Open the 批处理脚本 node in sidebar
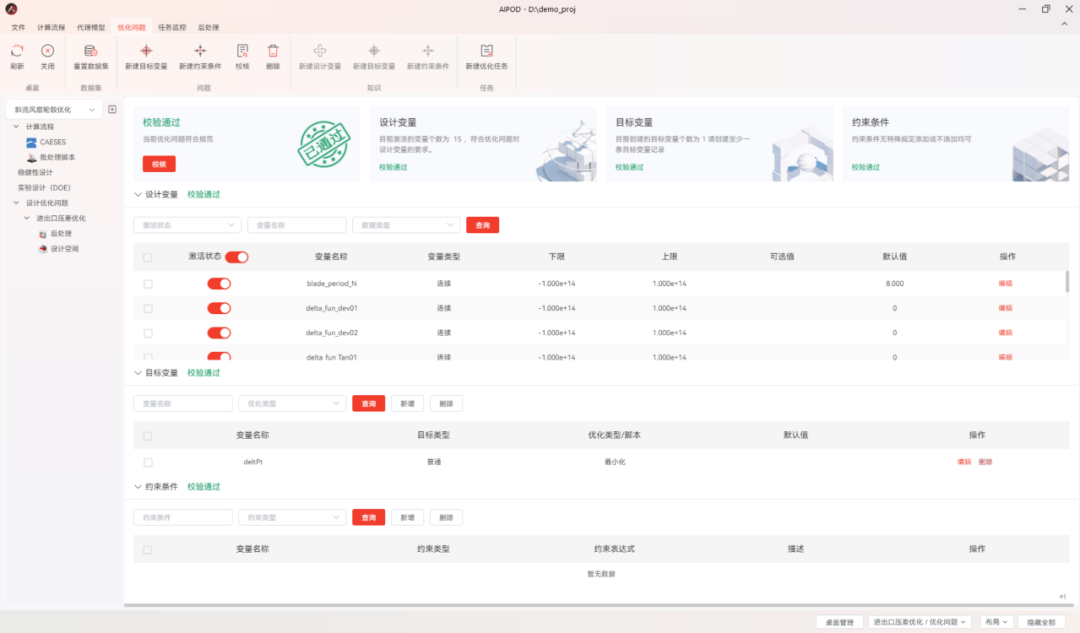1080x633 pixels. [49, 156]
